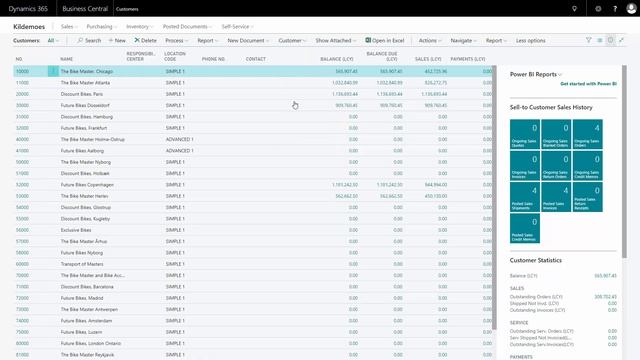Open the Posted Sales Return Receipts tile

pyautogui.click(x=587, y=197)
